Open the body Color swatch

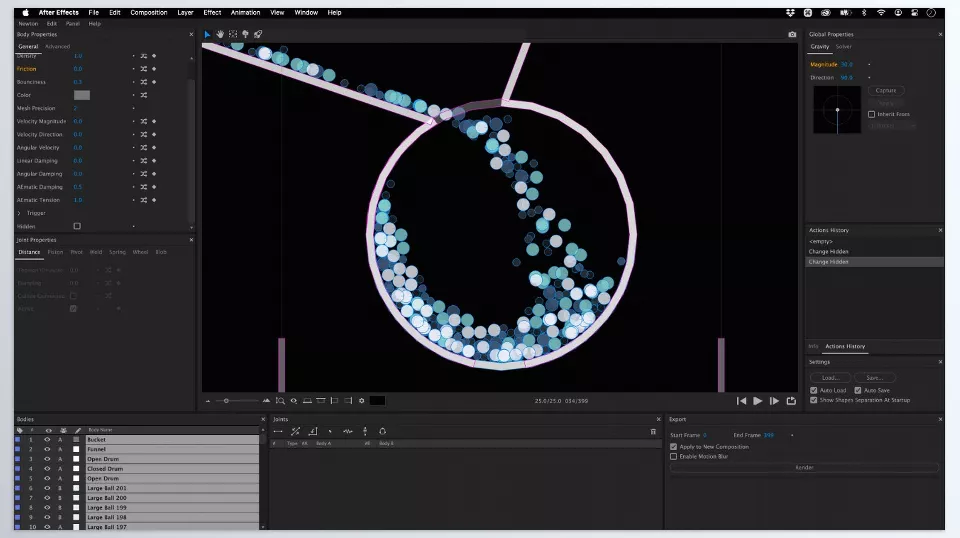tap(82, 95)
